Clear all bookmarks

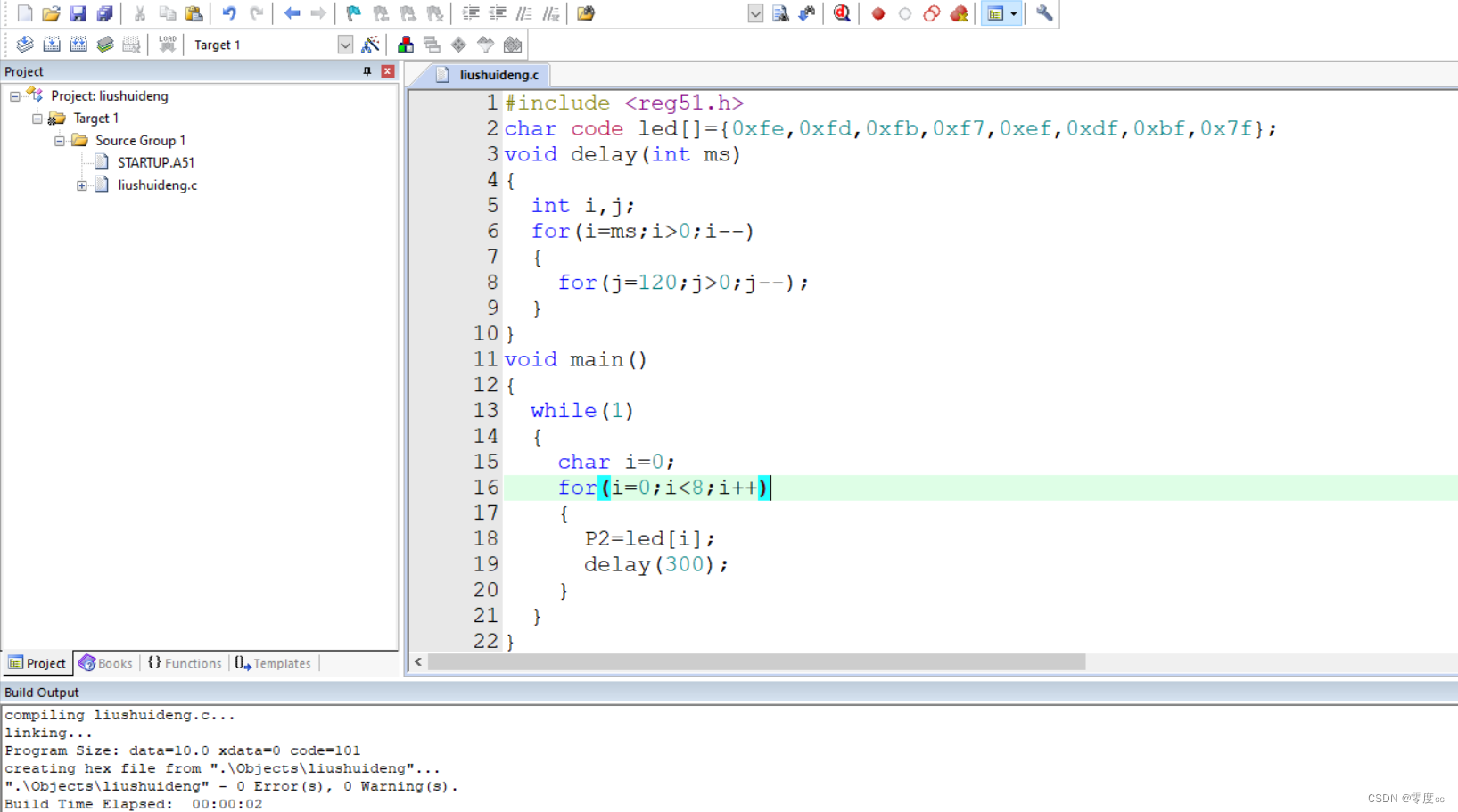(x=435, y=13)
